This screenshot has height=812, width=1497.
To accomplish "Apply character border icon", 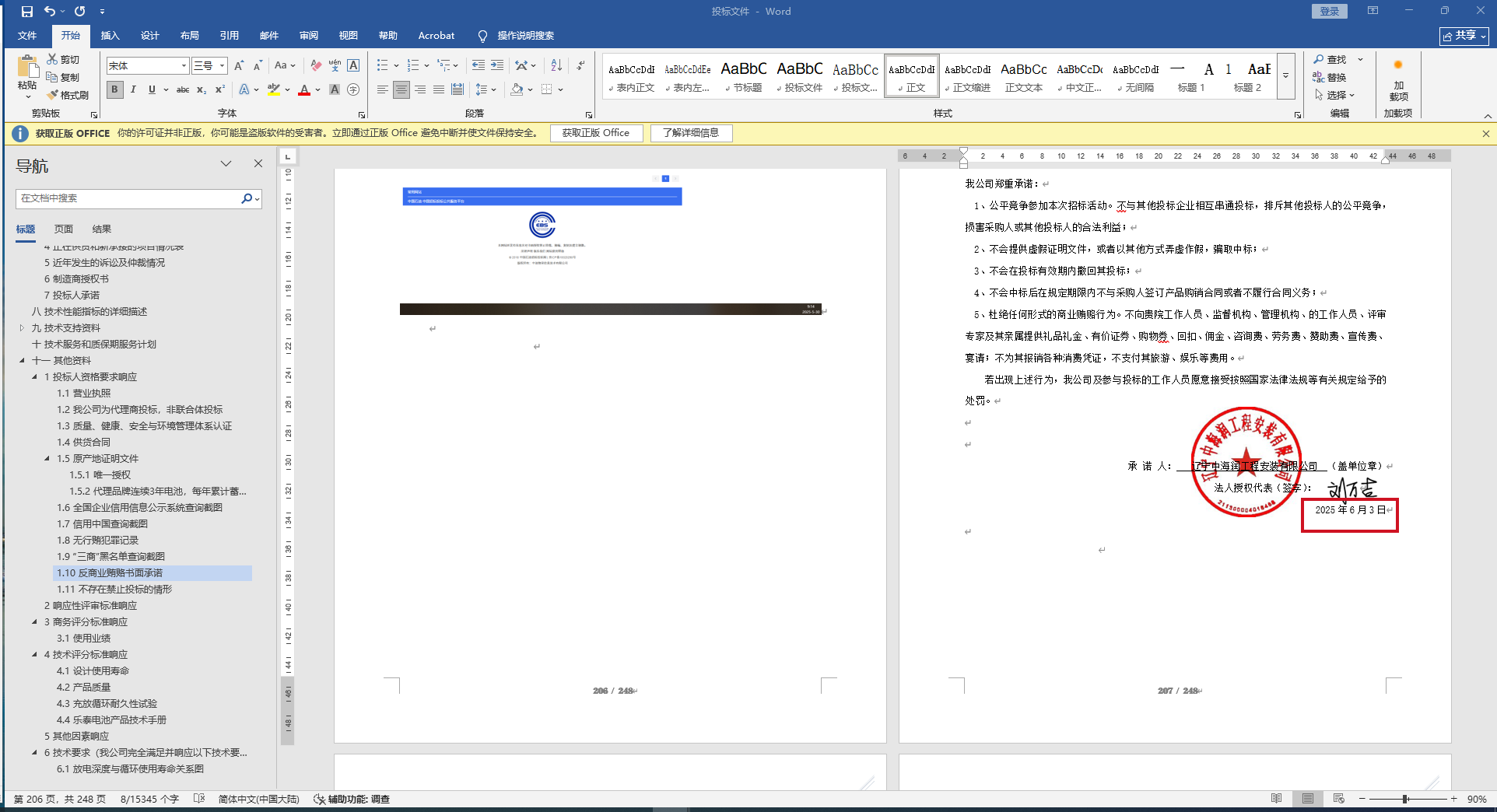I will pos(353,66).
